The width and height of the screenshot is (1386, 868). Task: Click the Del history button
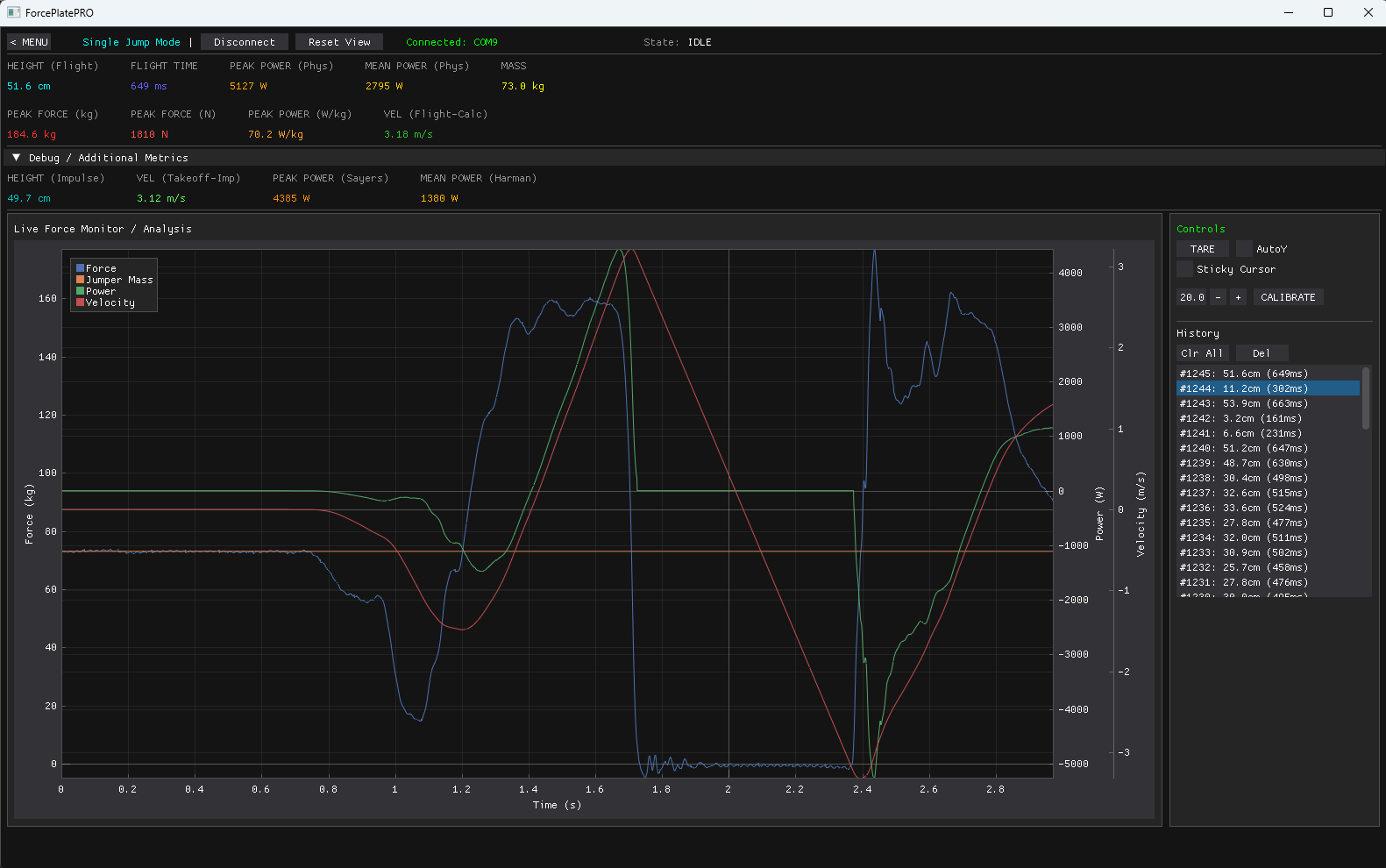[1261, 353]
